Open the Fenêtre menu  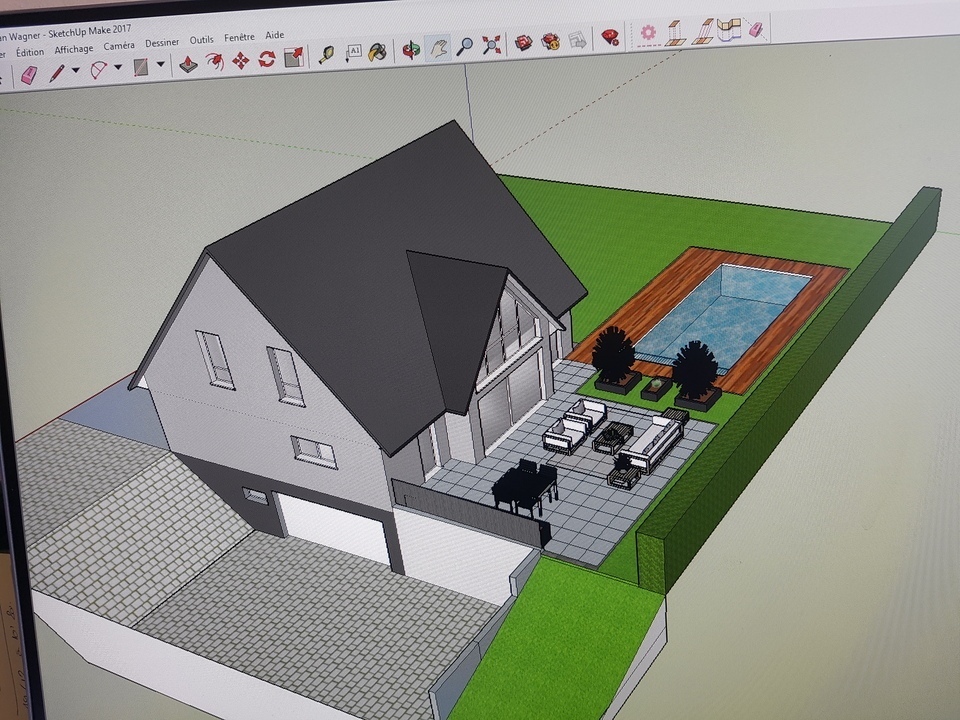click(239, 37)
